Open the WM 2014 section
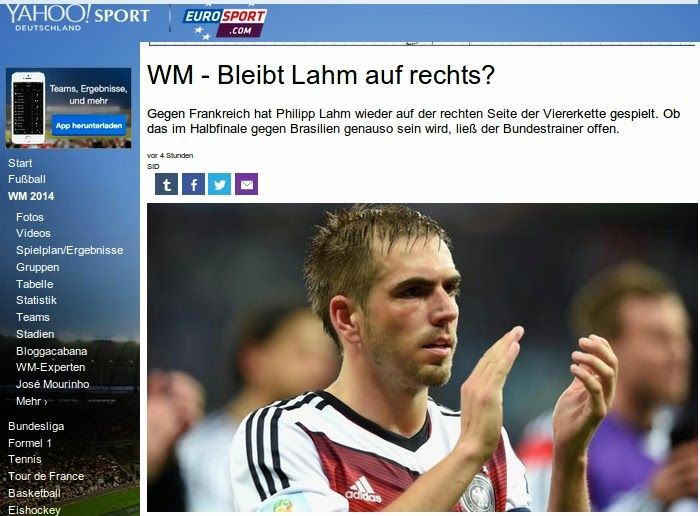The image size is (700, 516). tap(31, 196)
